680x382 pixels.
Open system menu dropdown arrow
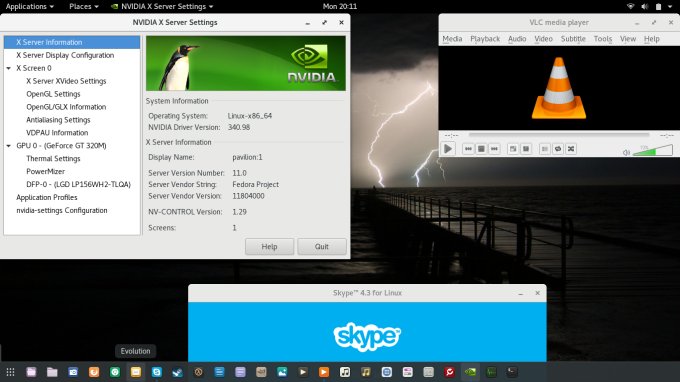(x=670, y=7)
